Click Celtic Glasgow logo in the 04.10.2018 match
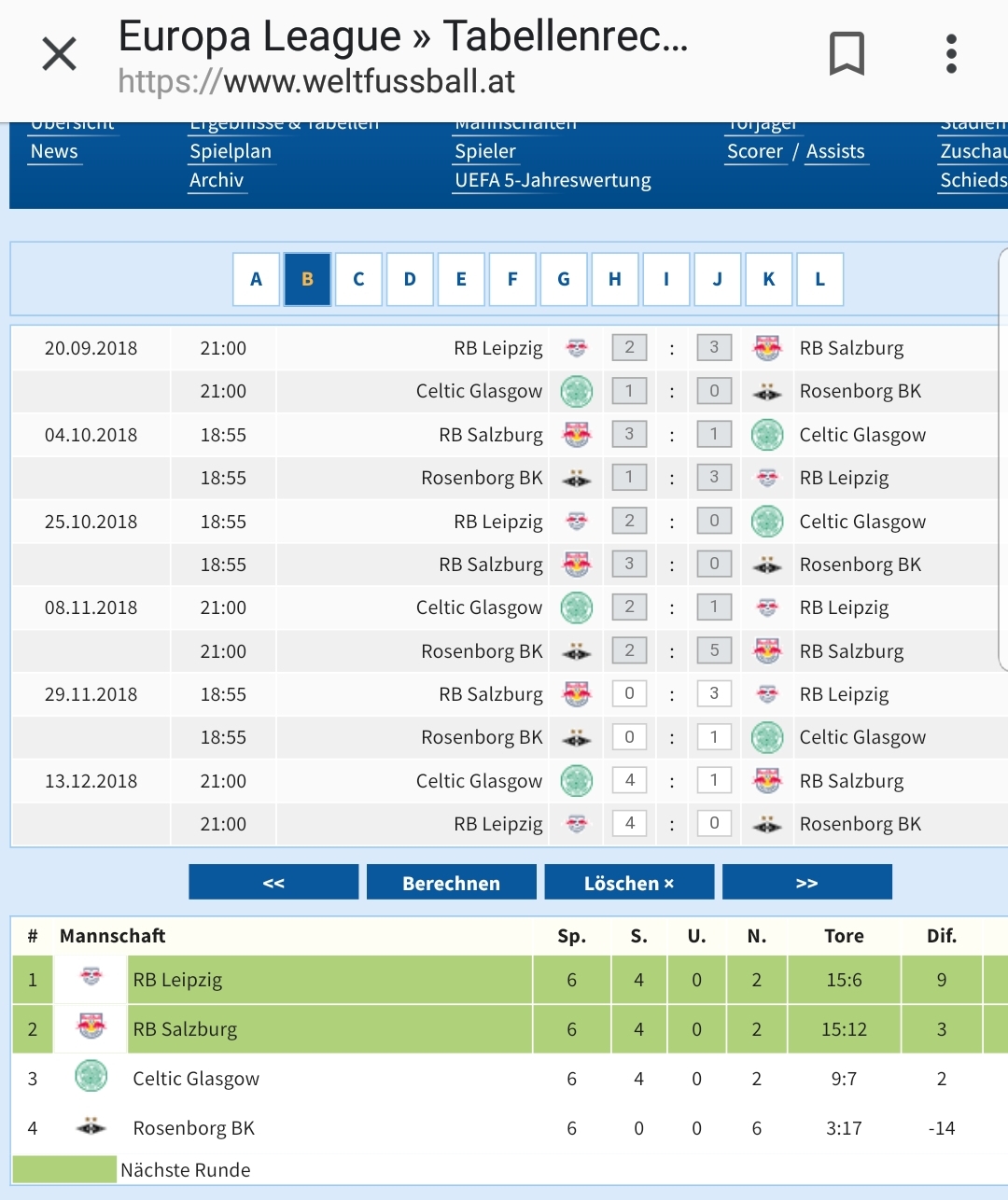The height and width of the screenshot is (1200, 1008). pyautogui.click(x=767, y=434)
